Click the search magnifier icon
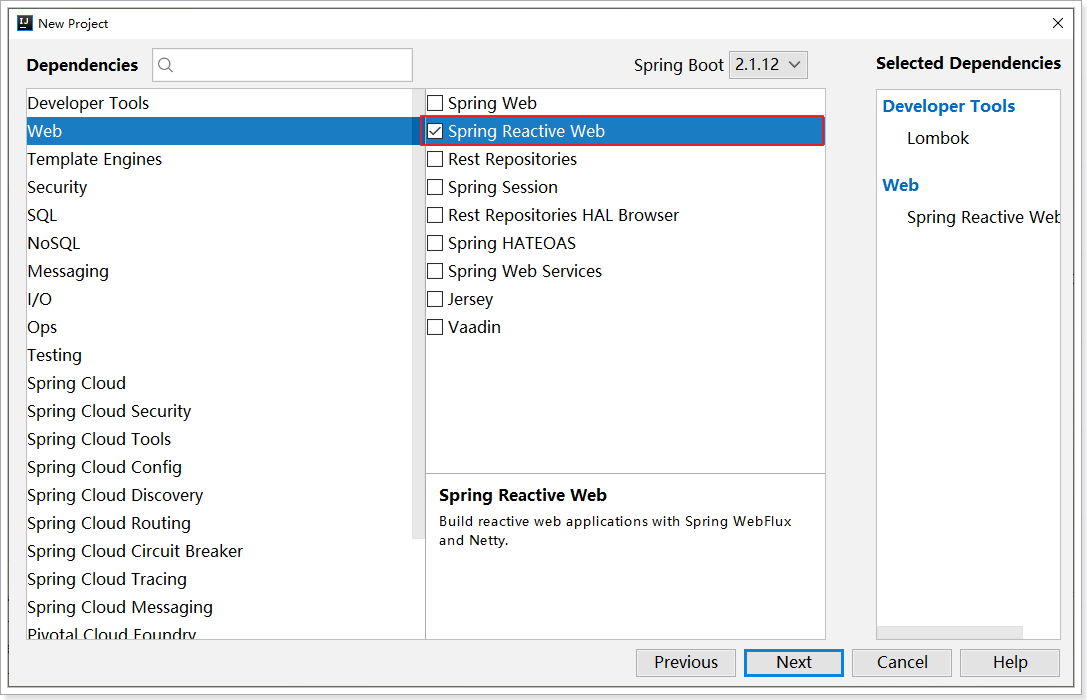This screenshot has height=700, width=1087. 166,65
